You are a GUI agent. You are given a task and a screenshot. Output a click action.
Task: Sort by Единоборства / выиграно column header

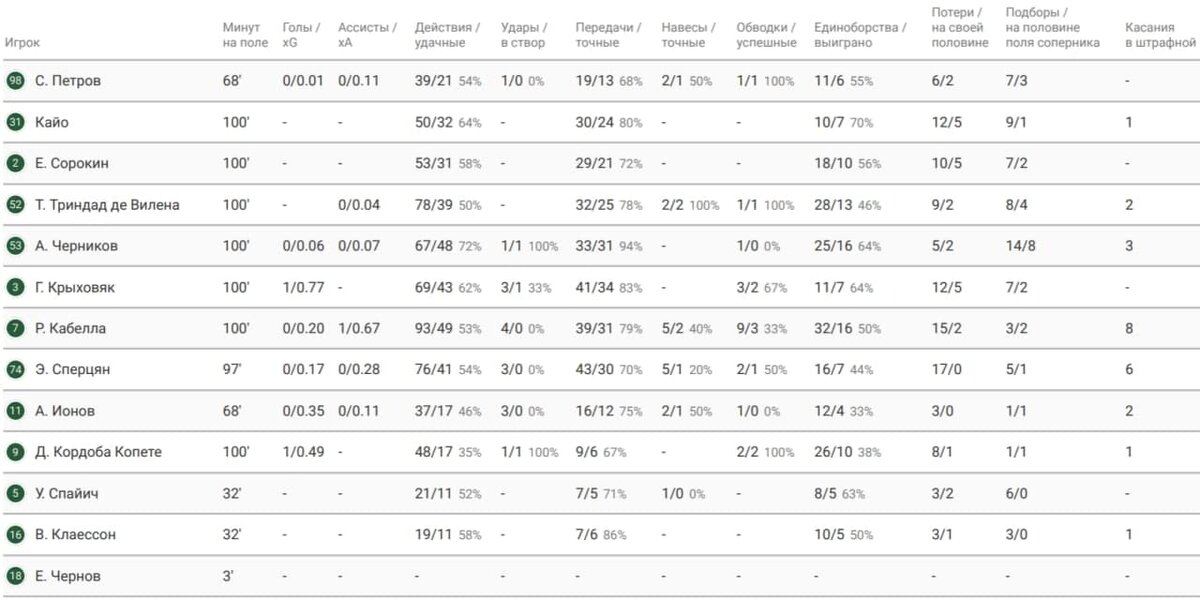pyautogui.click(x=861, y=35)
